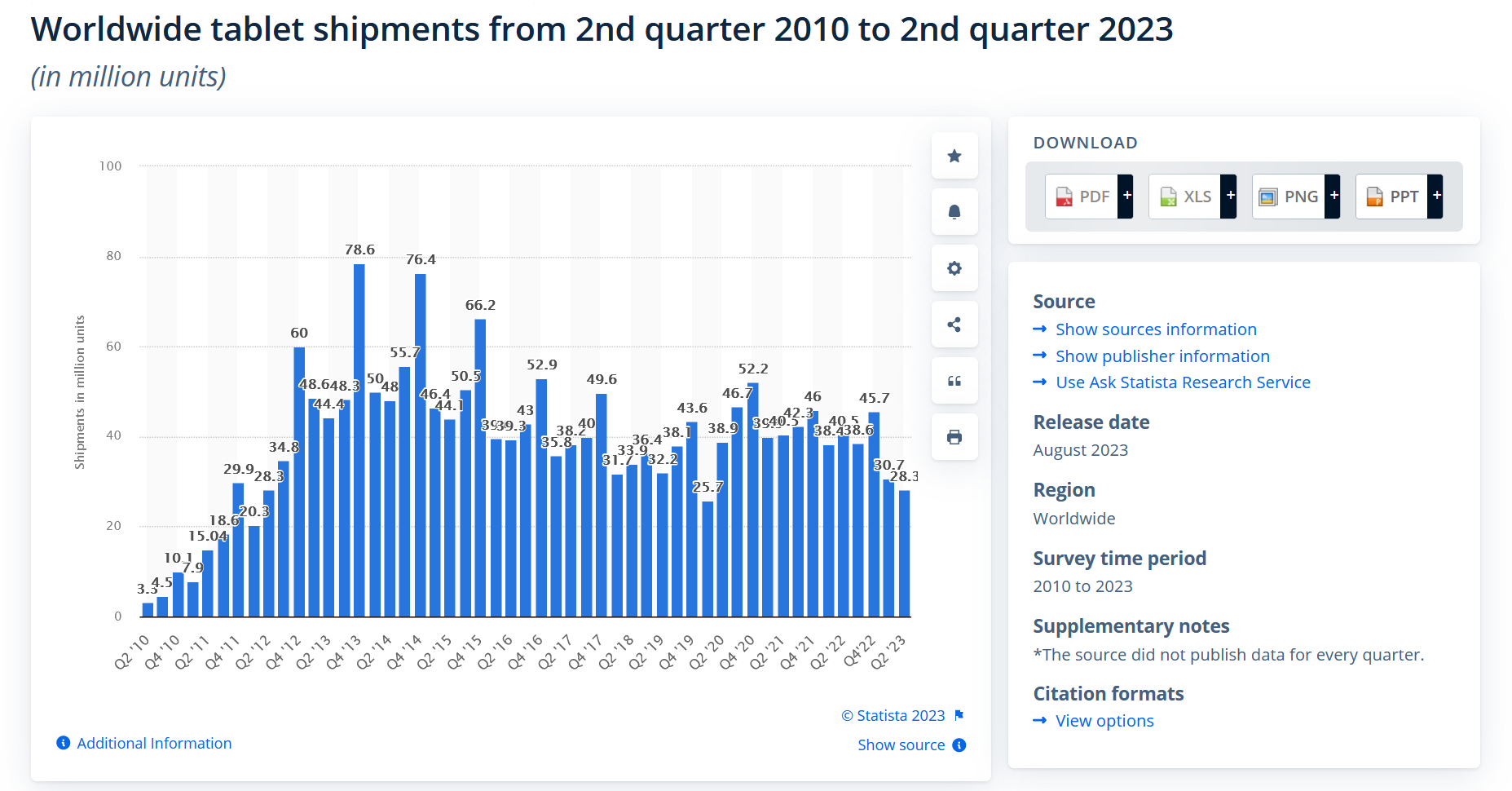Click info icon beside Show source
This screenshot has height=791, width=1512.
(x=959, y=745)
